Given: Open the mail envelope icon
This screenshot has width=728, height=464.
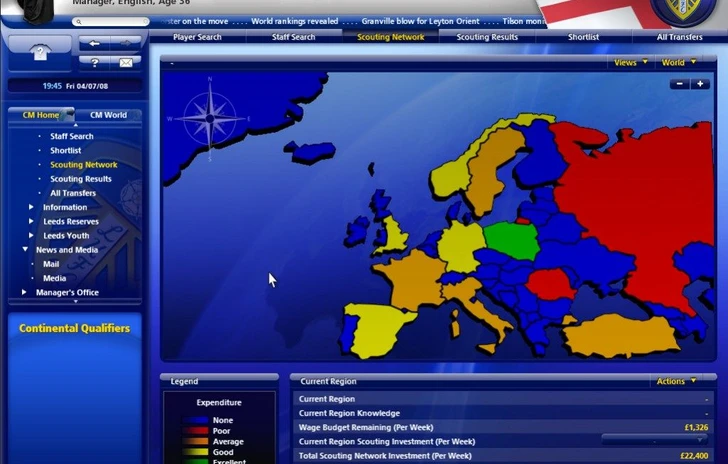Looking at the screenshot, I should pos(125,63).
